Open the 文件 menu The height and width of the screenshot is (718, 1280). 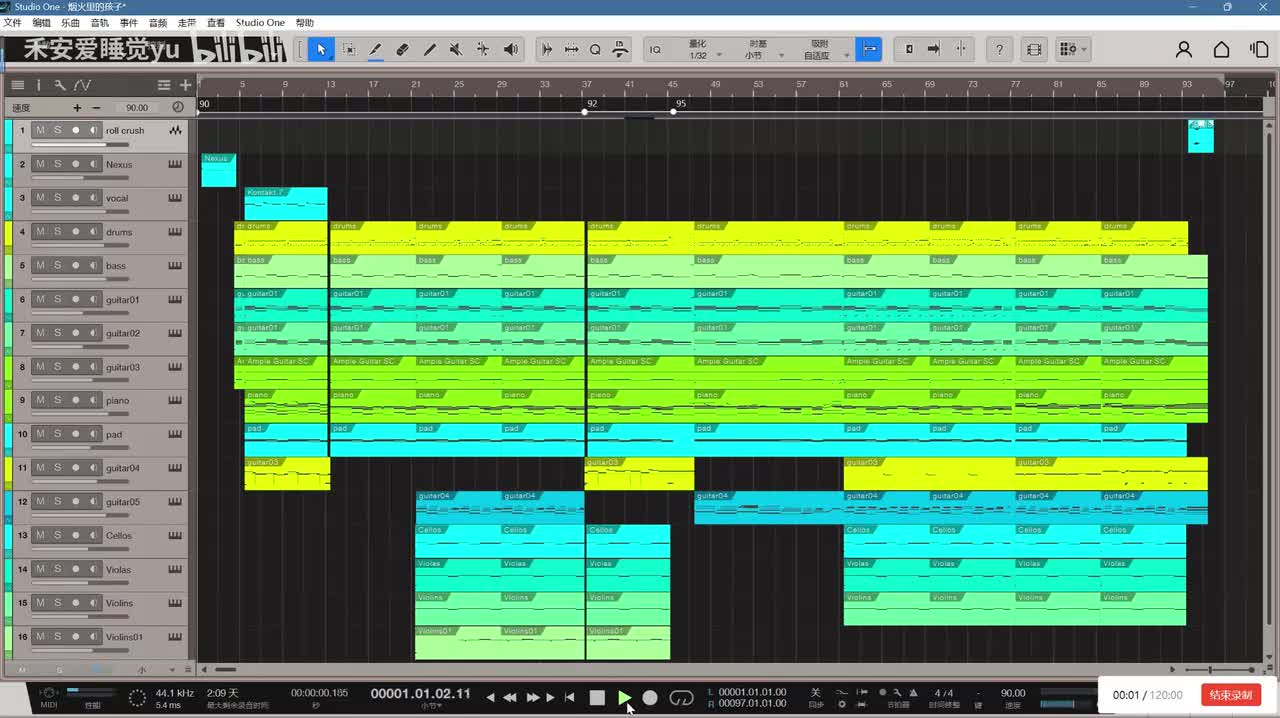(x=12, y=22)
